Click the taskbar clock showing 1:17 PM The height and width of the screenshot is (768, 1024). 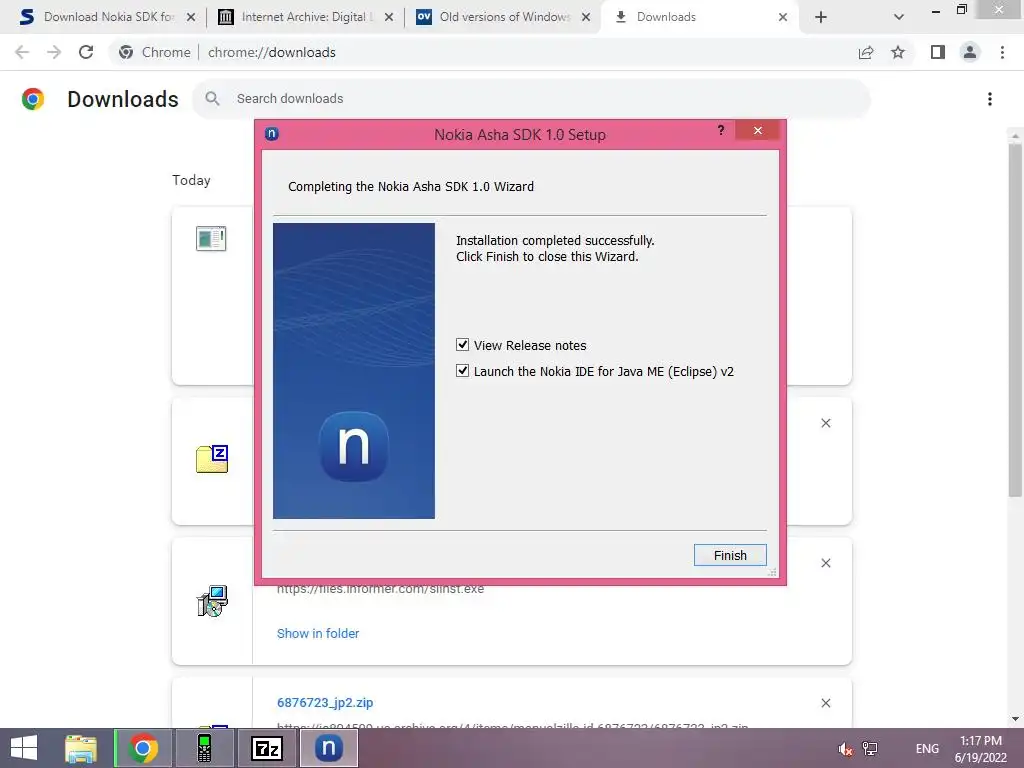(981, 749)
